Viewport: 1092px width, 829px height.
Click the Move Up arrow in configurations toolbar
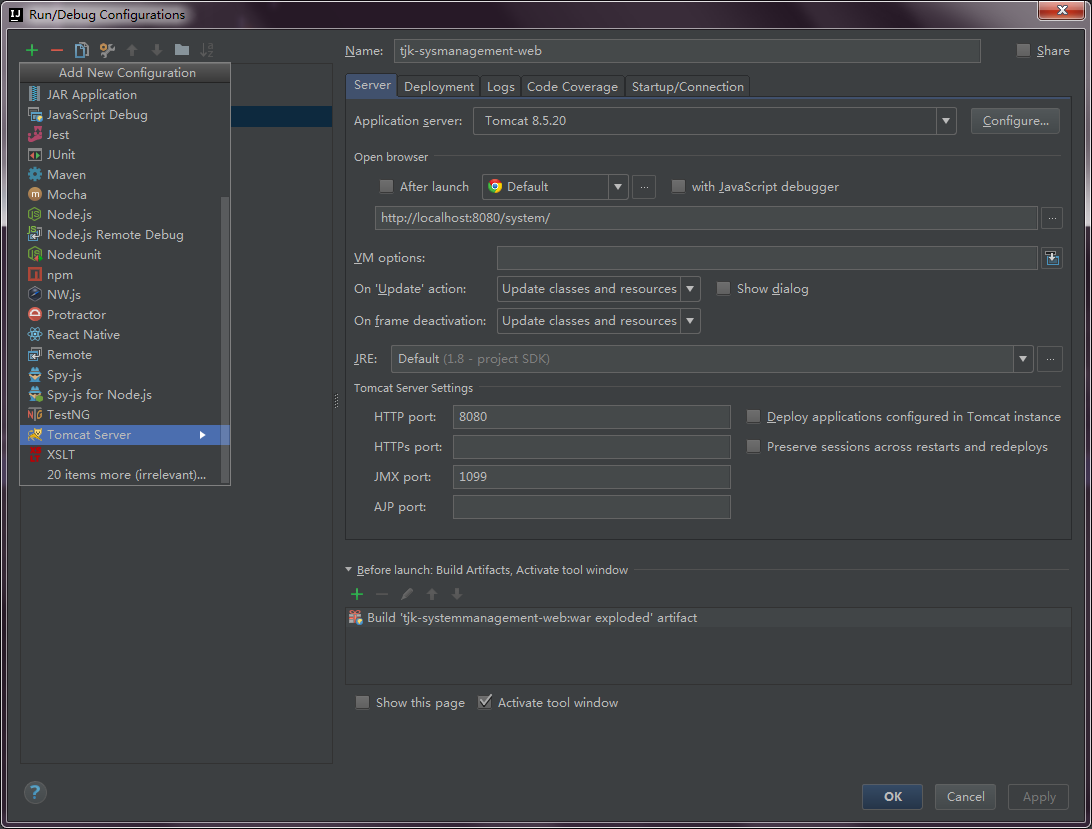tap(132, 50)
